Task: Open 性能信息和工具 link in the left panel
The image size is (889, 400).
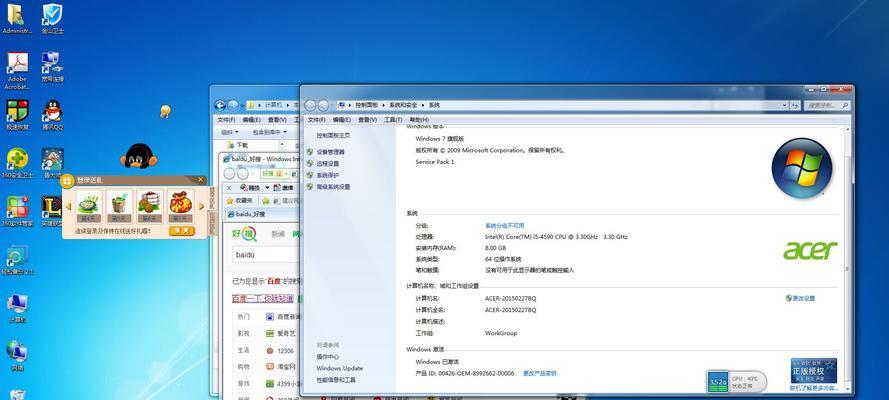Action: [x=336, y=380]
